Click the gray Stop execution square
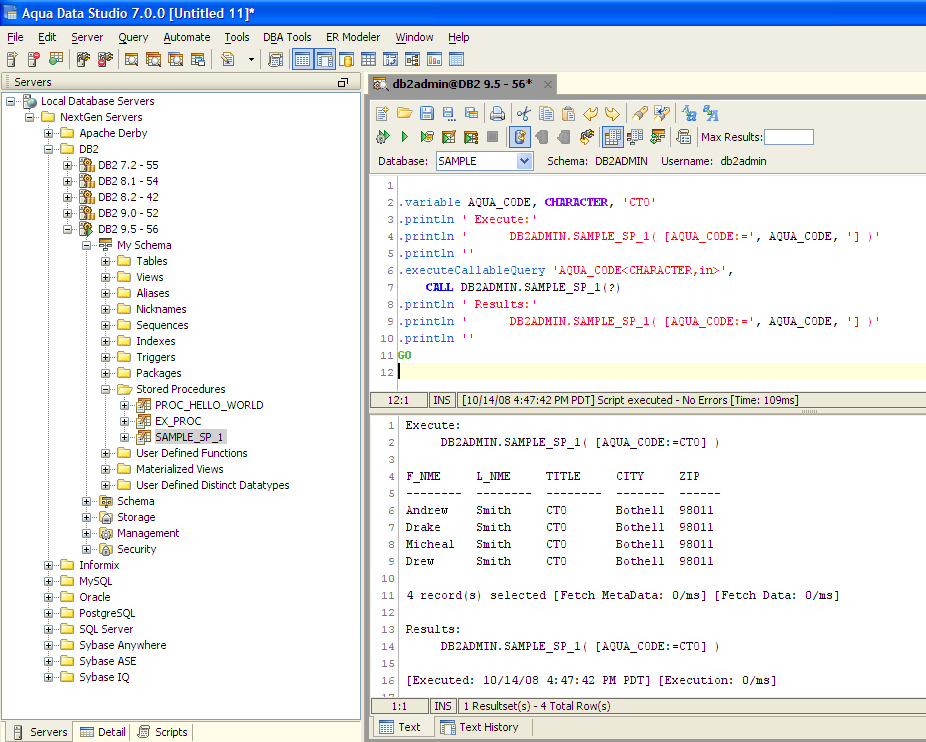This screenshot has height=742, width=926. point(493,137)
